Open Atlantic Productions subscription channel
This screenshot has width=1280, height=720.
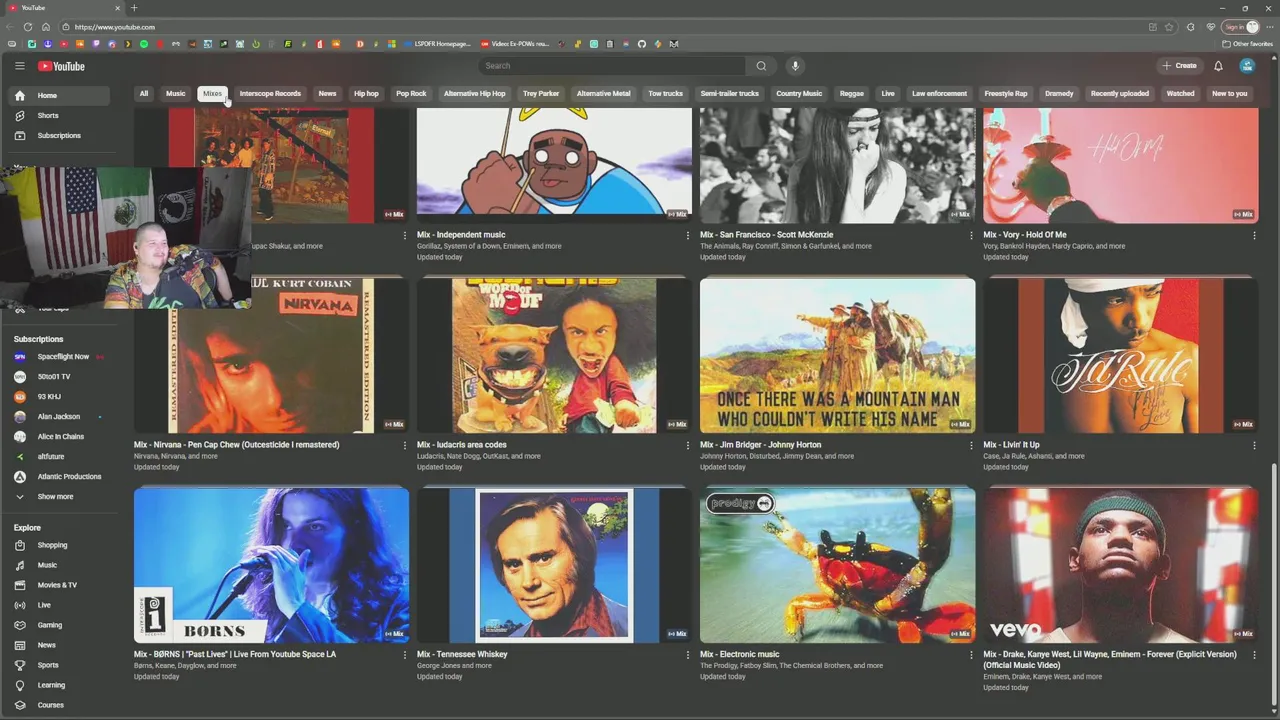[x=58, y=477]
